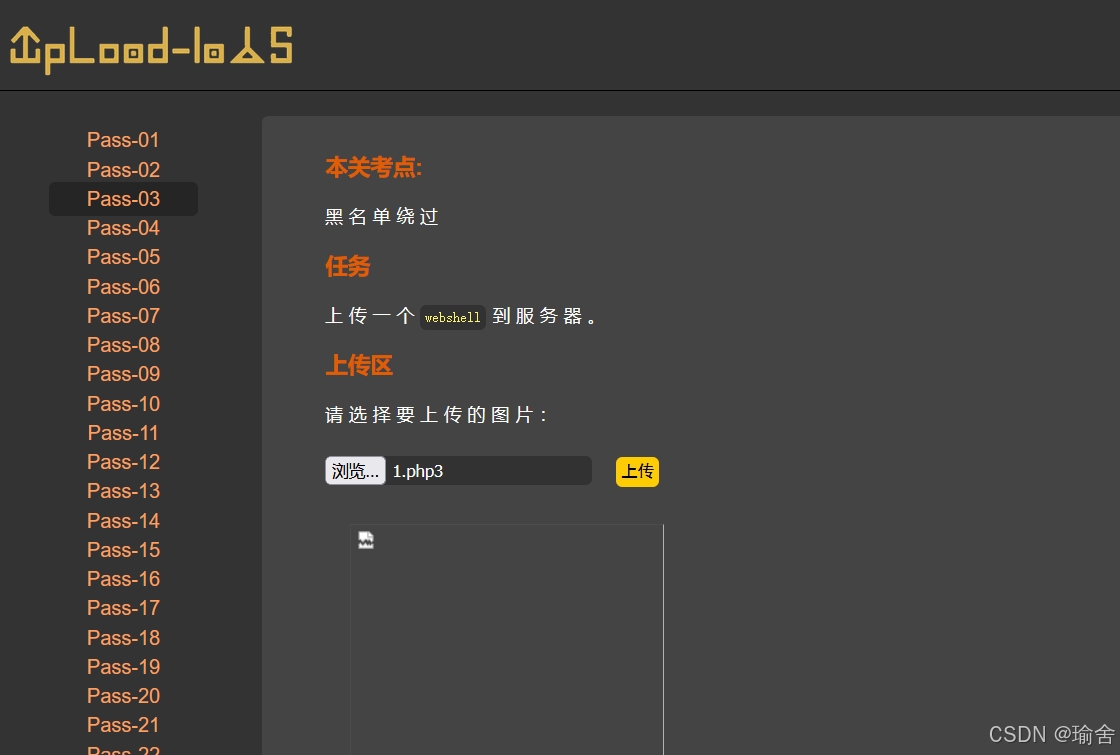Screen dimensions: 1120x755
Task: Select the highlighted Pass-03 item
Action: [x=123, y=199]
